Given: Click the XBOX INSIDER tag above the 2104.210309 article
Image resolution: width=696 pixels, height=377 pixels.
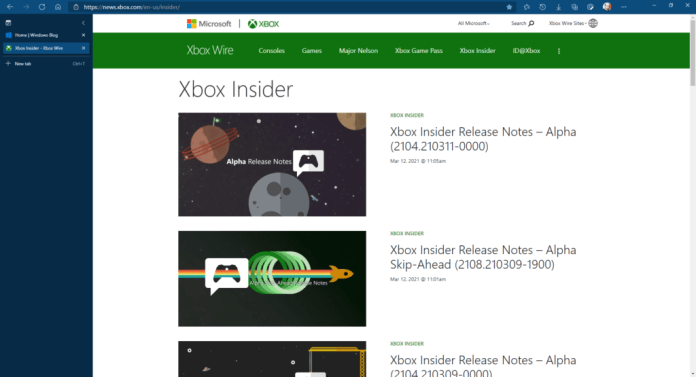Looking at the screenshot, I should (x=407, y=344).
